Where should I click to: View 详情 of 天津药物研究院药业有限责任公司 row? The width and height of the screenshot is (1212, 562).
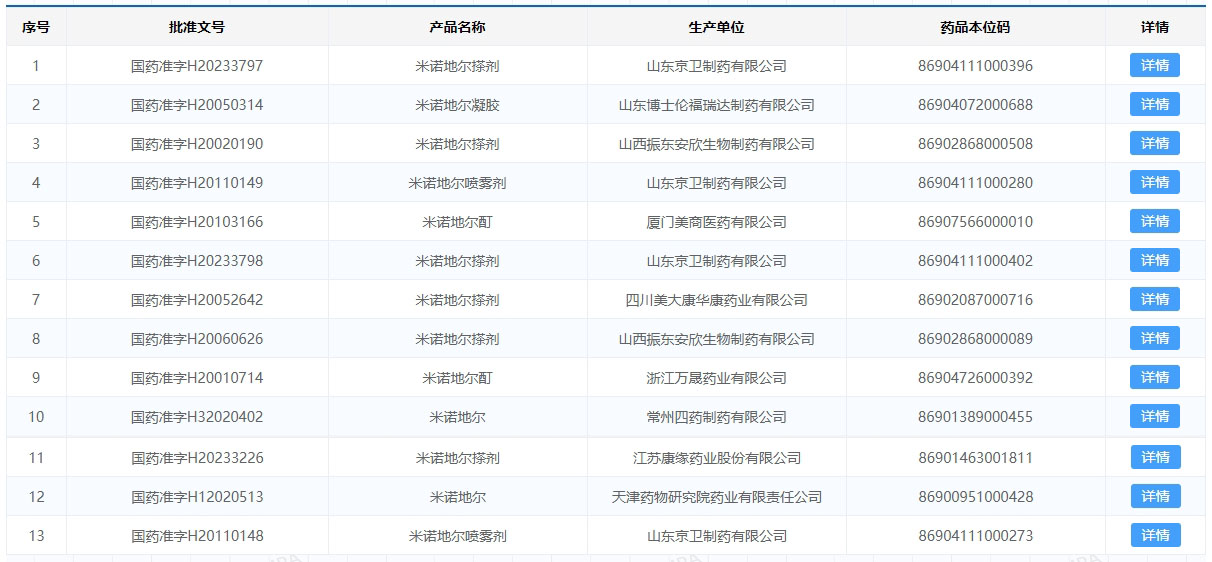point(1156,497)
